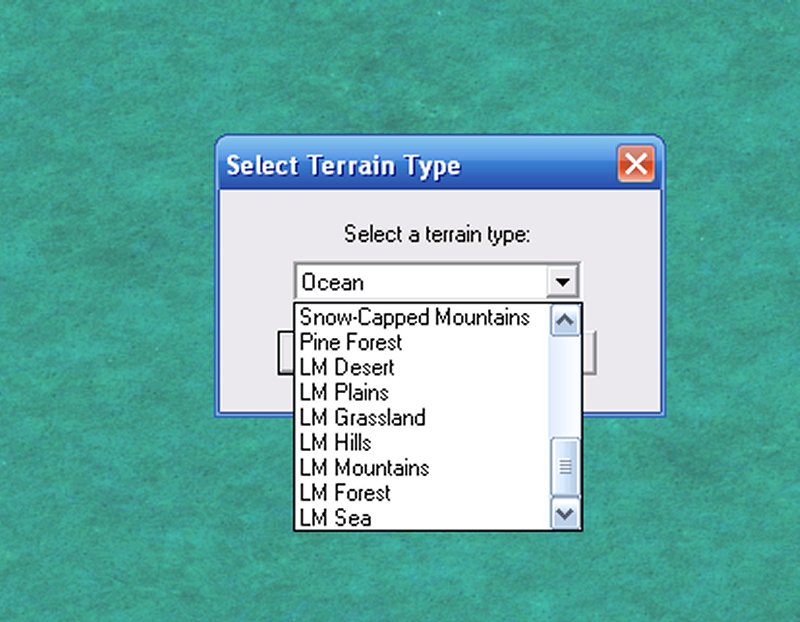Choose LM Grassland from the list

point(362,418)
